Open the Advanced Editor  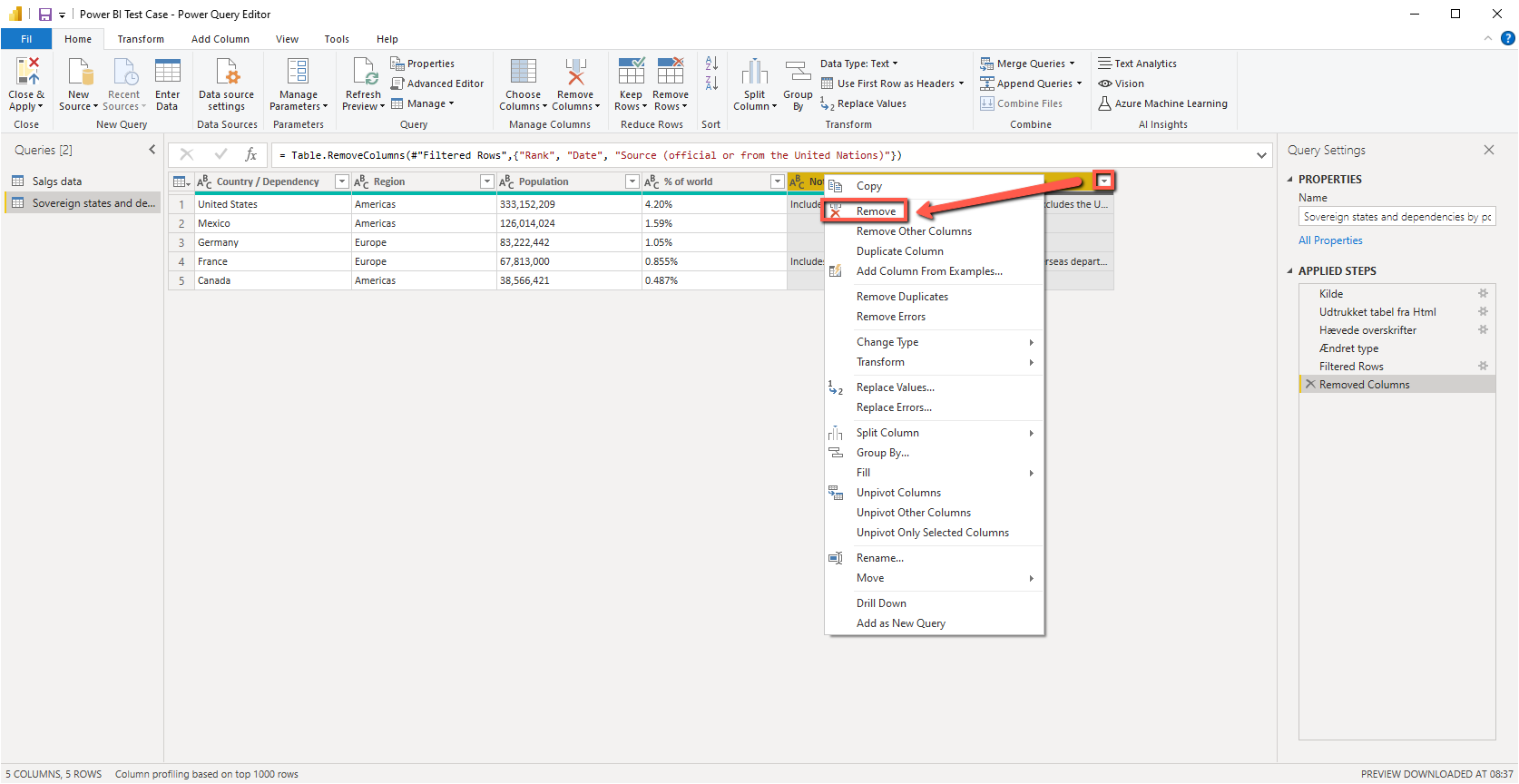click(437, 83)
